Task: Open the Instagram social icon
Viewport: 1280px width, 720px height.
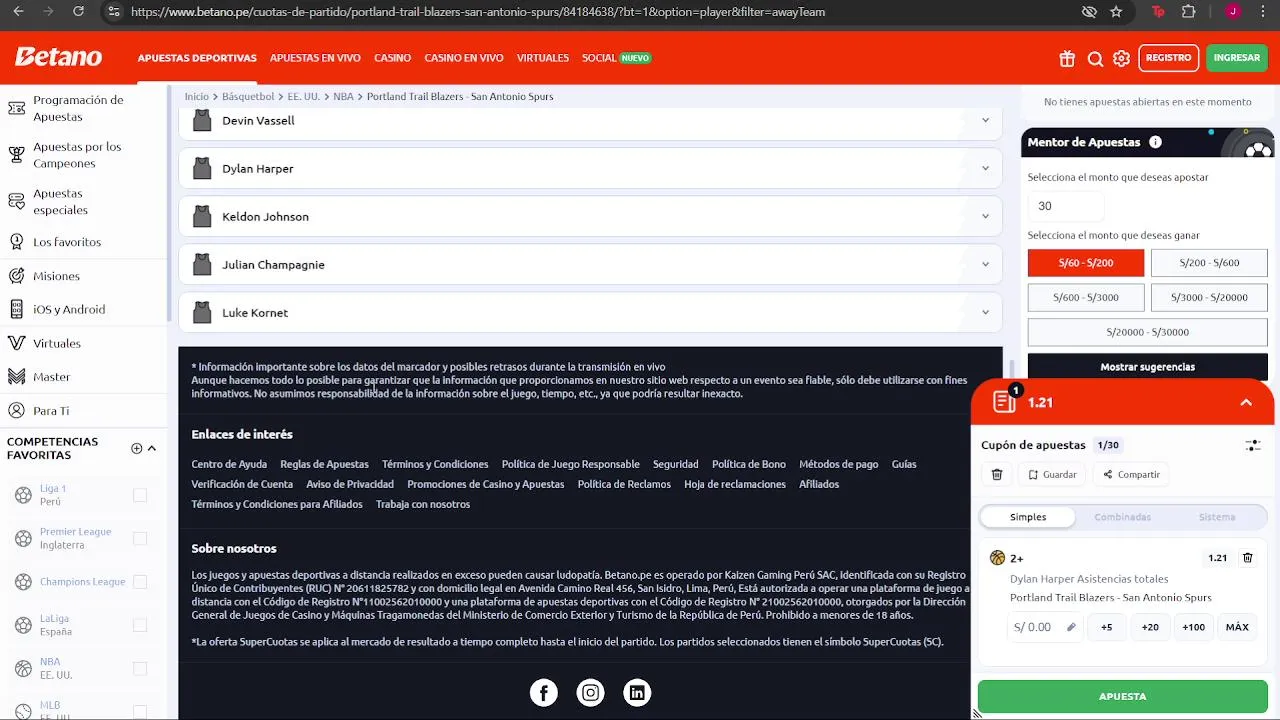Action: (591, 692)
